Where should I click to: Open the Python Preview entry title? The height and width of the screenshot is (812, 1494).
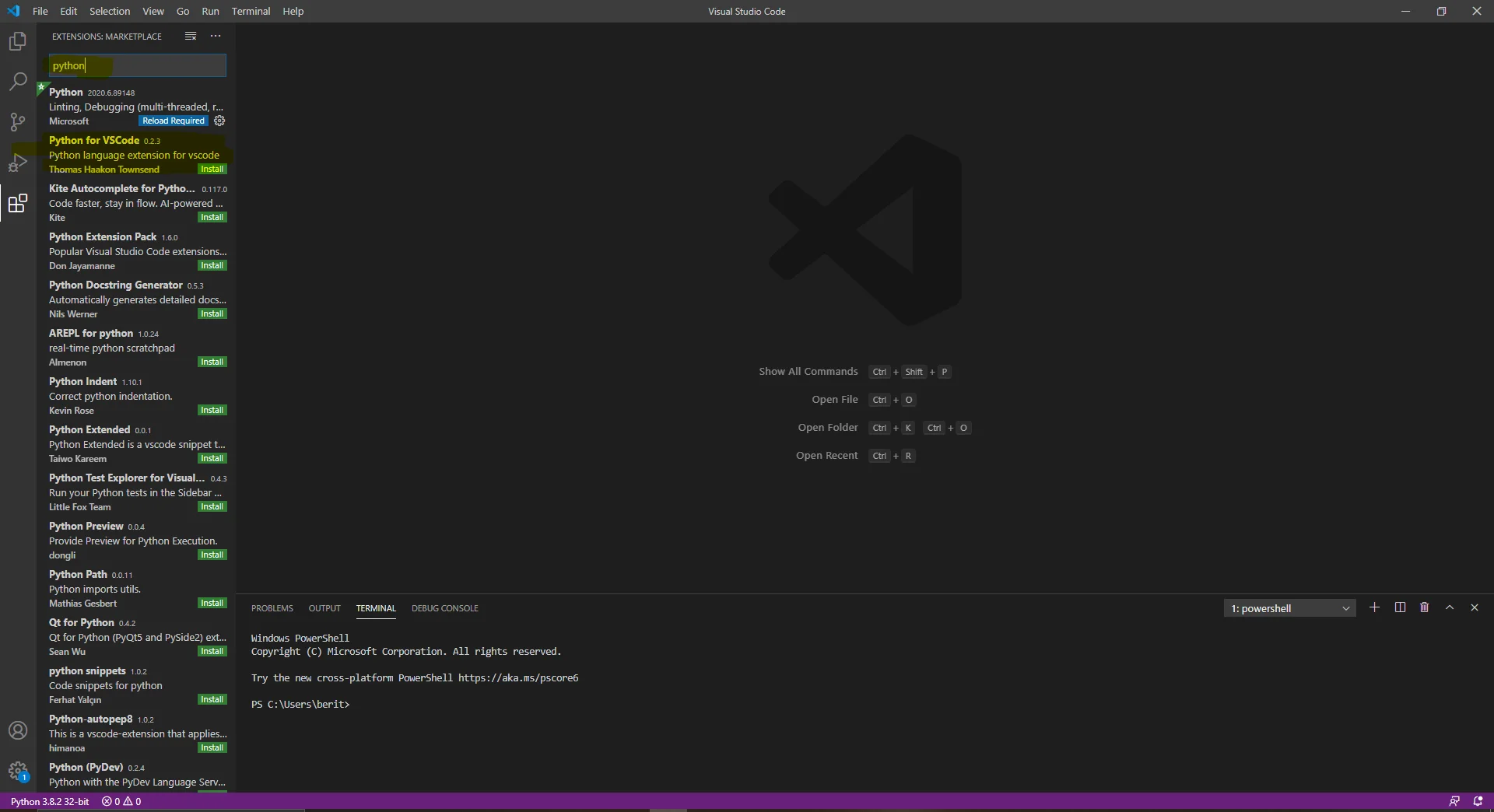pos(86,526)
